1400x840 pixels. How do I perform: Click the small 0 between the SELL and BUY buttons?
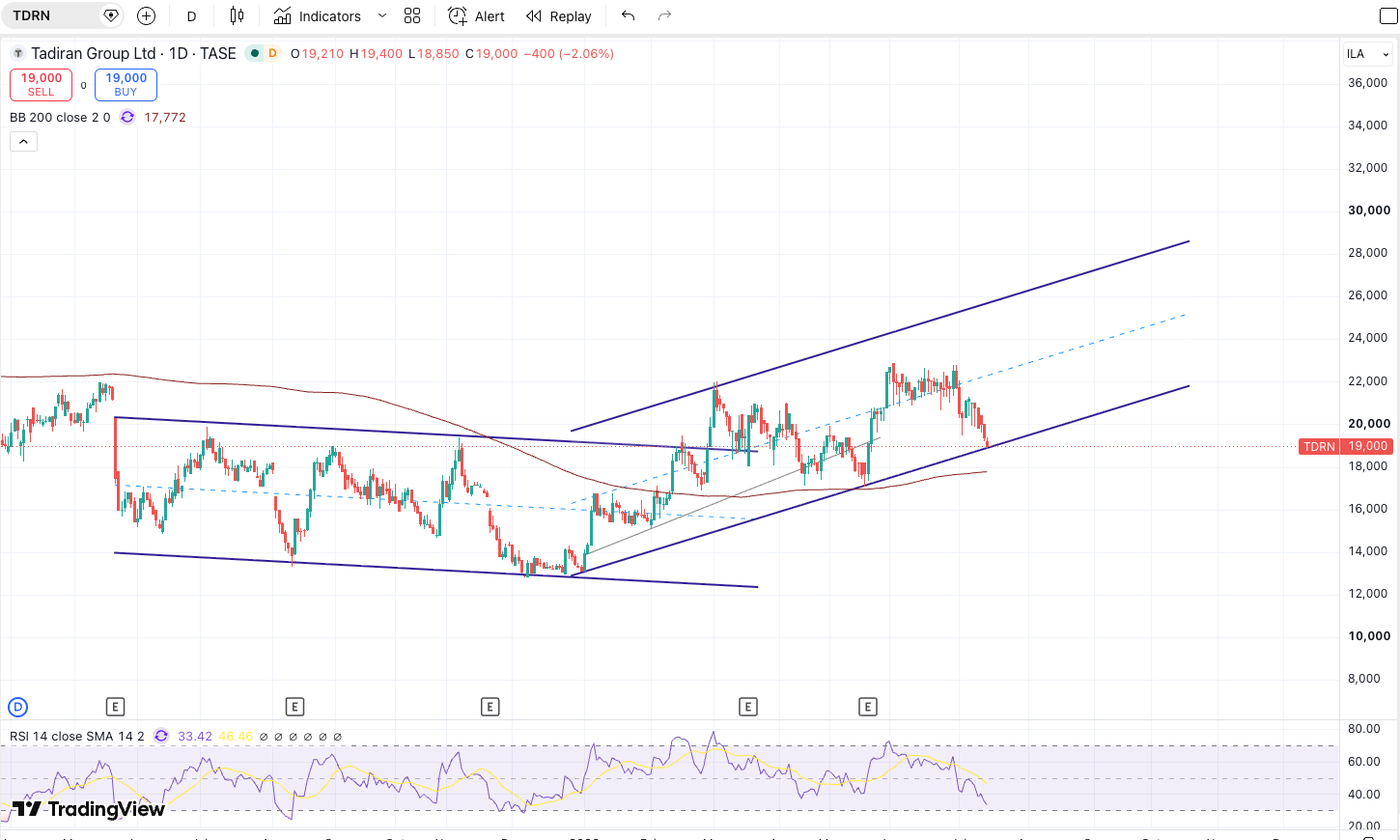84,86
